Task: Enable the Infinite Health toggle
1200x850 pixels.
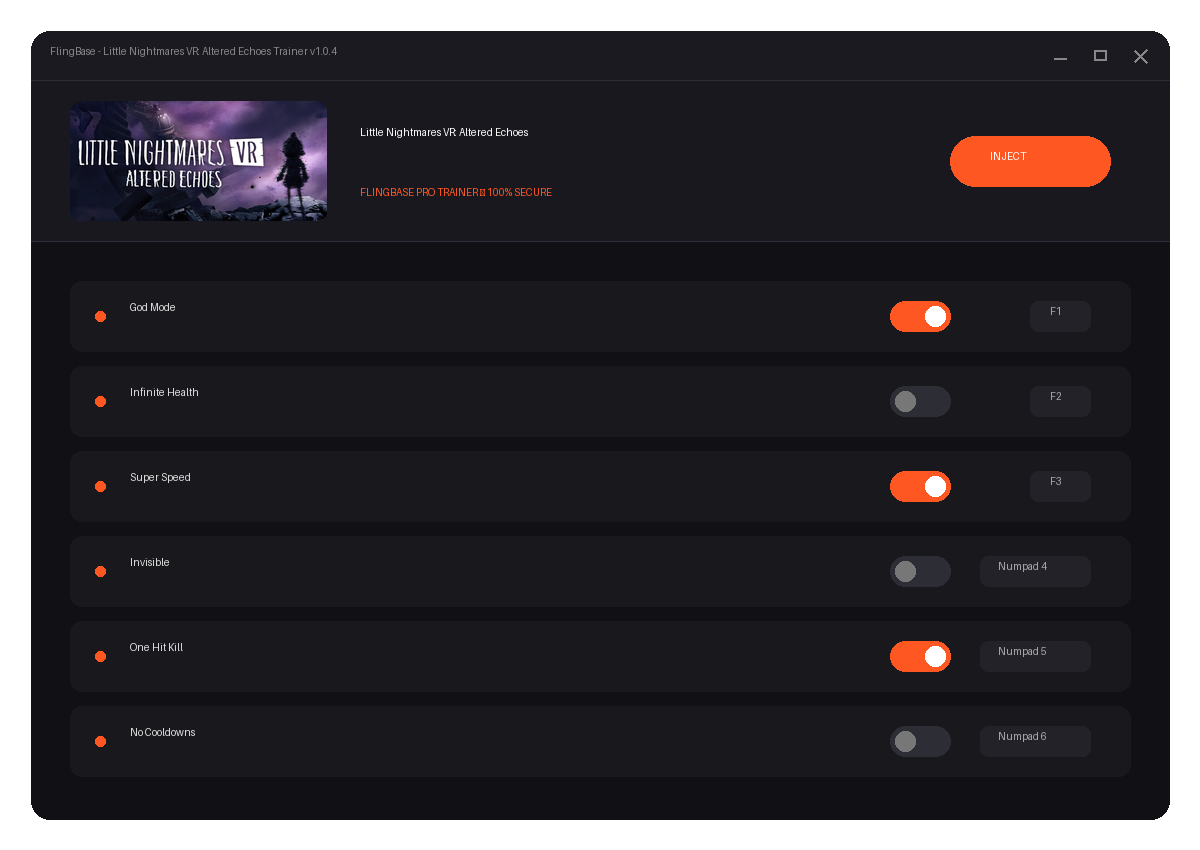Action: (x=920, y=401)
